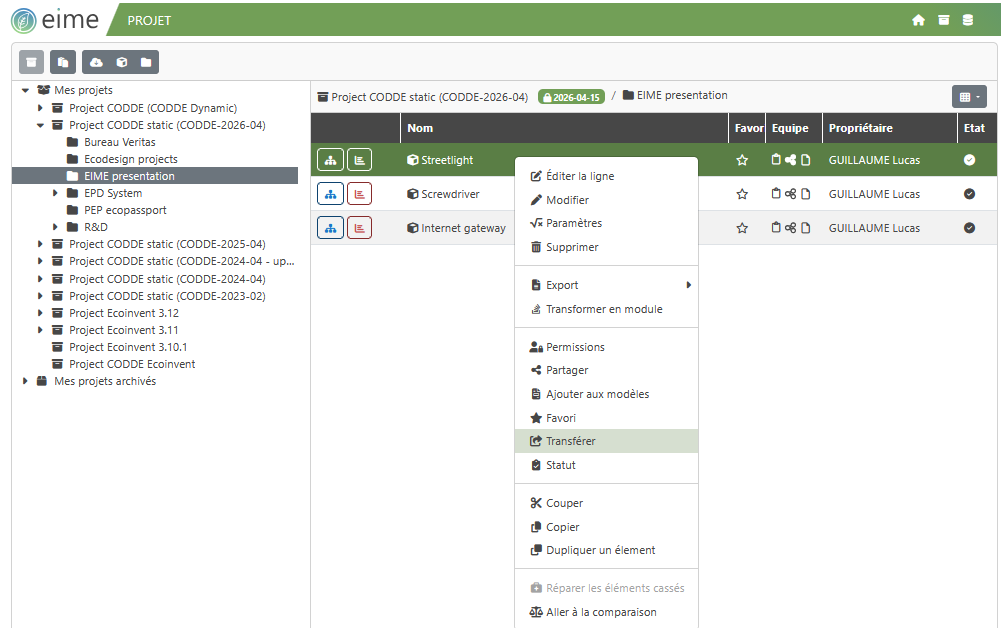Toggle favorite star for Internet gateway
1001x628 pixels.
742,228
